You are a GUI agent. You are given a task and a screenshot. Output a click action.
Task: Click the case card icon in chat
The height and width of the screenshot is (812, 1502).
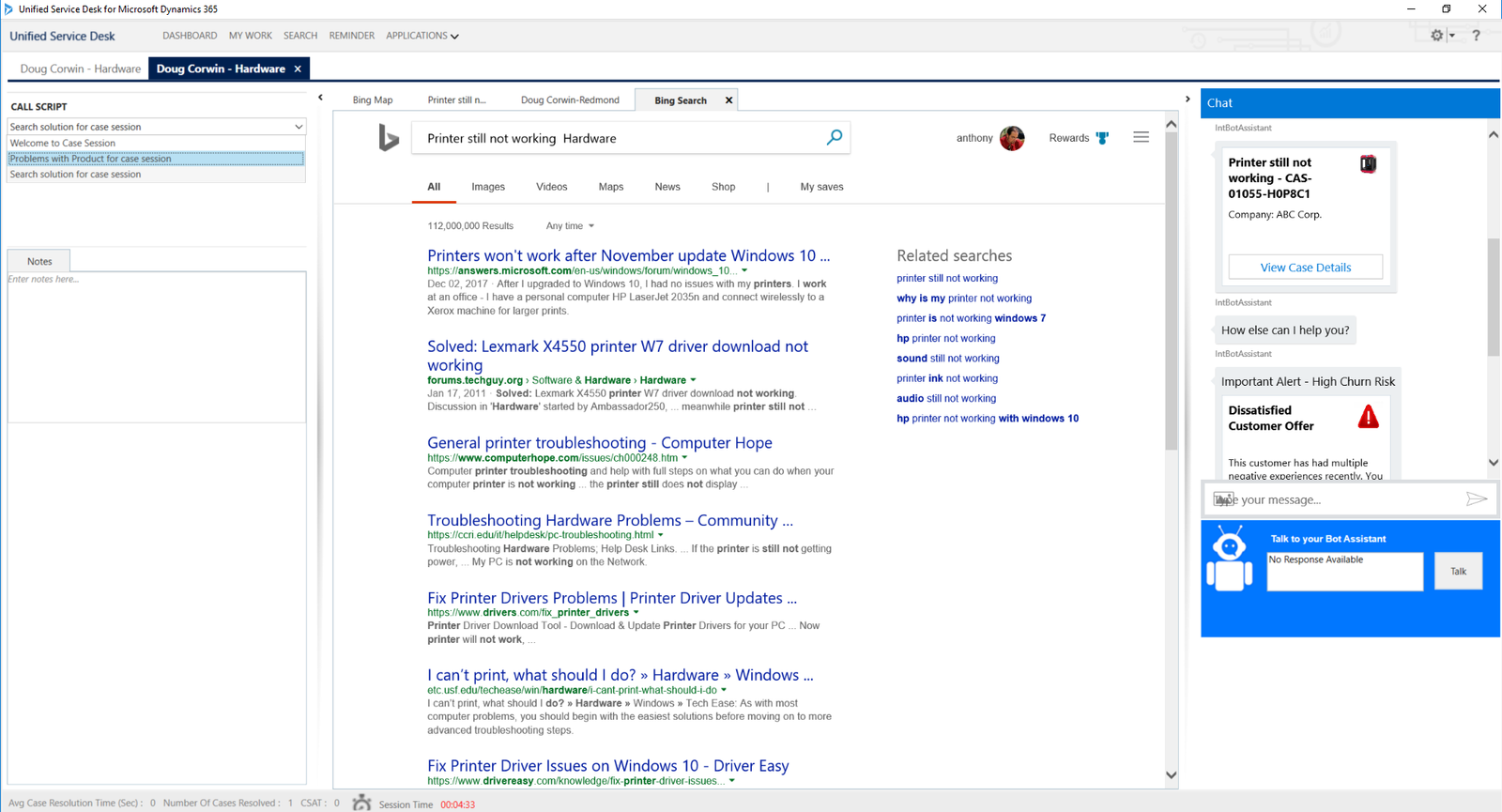[1369, 164]
